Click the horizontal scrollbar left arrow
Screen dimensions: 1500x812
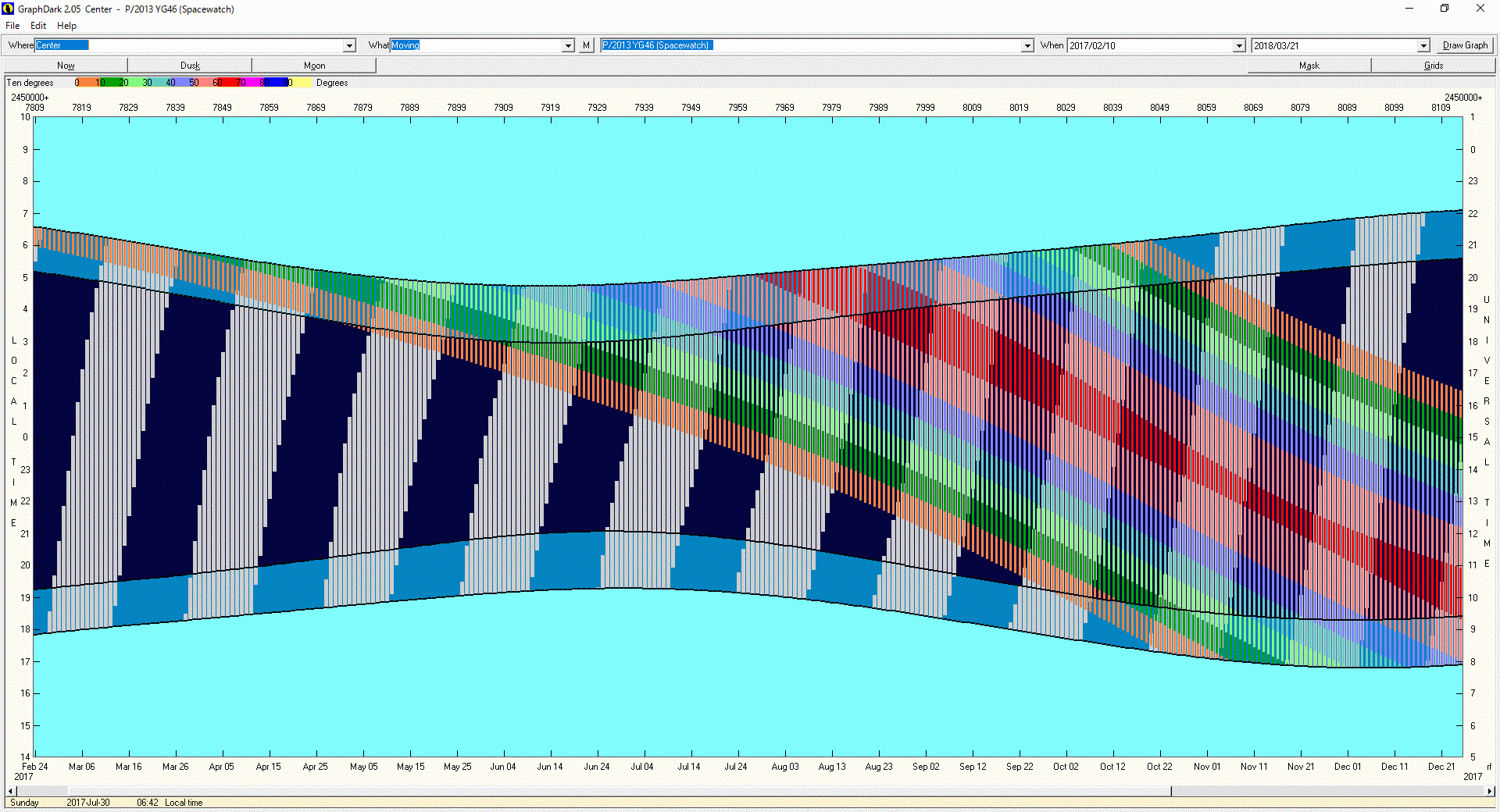point(10,791)
